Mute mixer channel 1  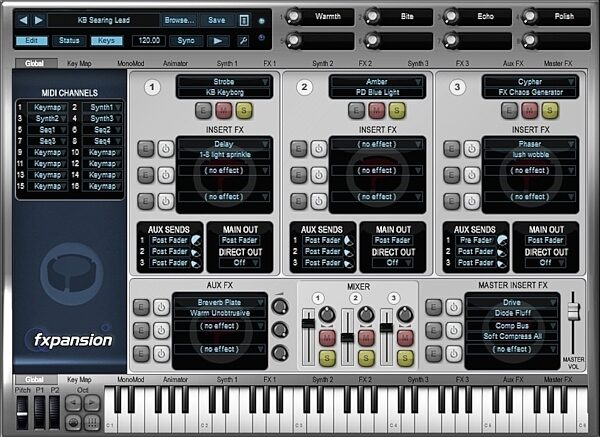pyautogui.click(x=327, y=338)
